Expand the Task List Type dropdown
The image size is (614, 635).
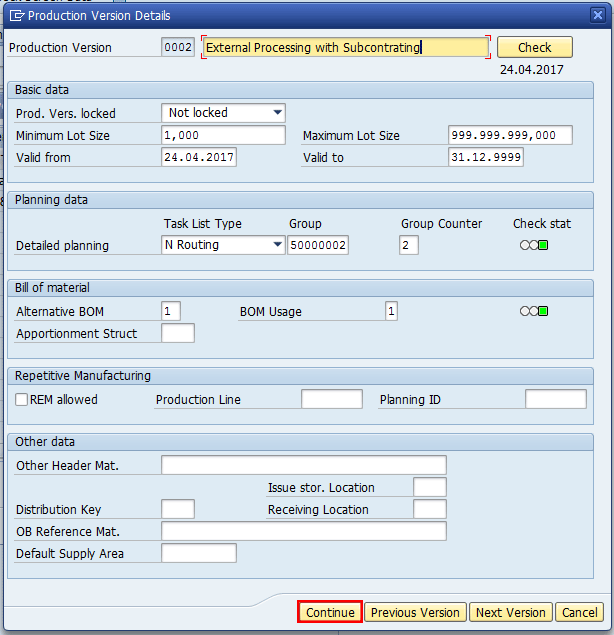click(277, 245)
